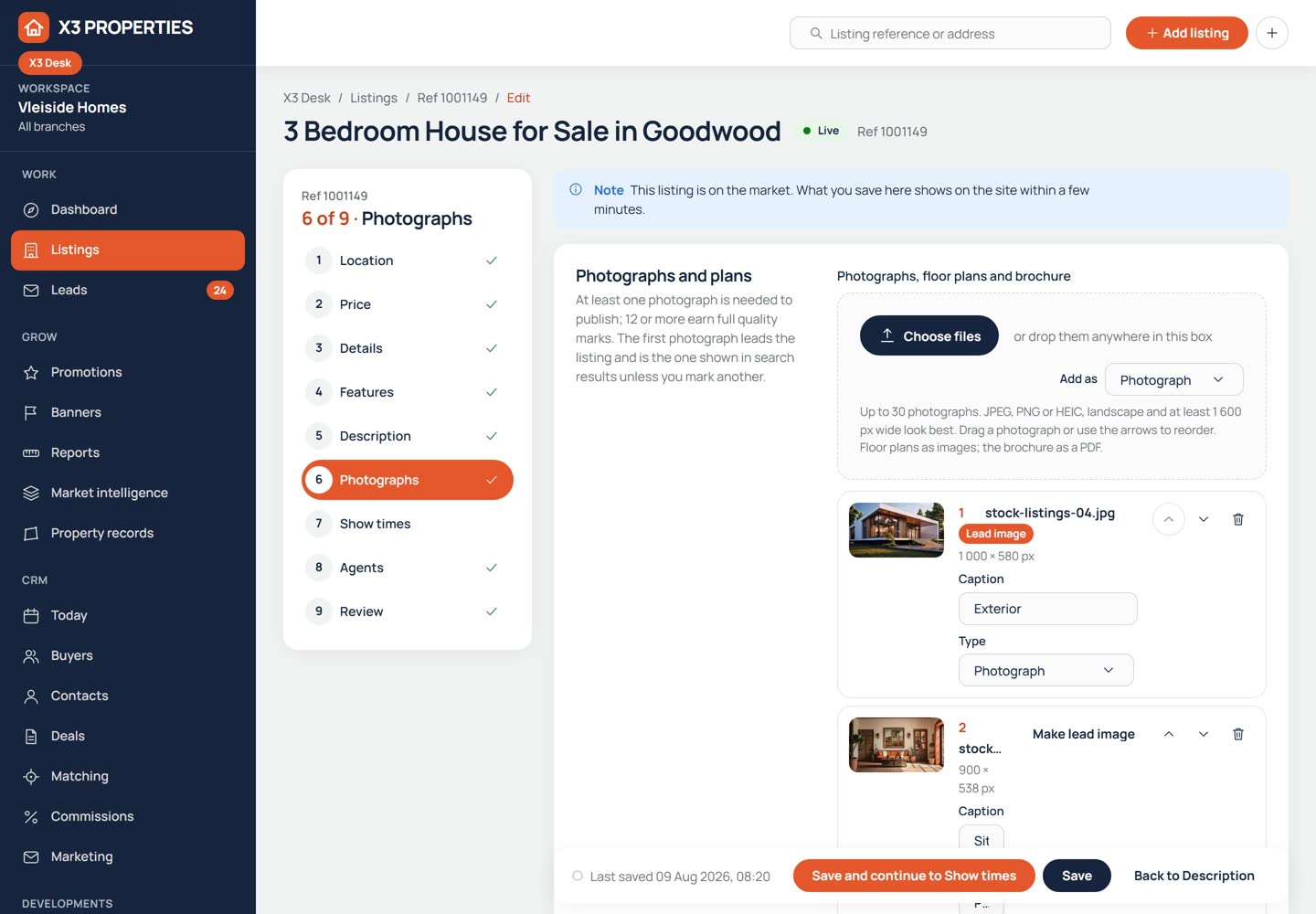Click the plus icon beside Add listing

coord(1271,33)
